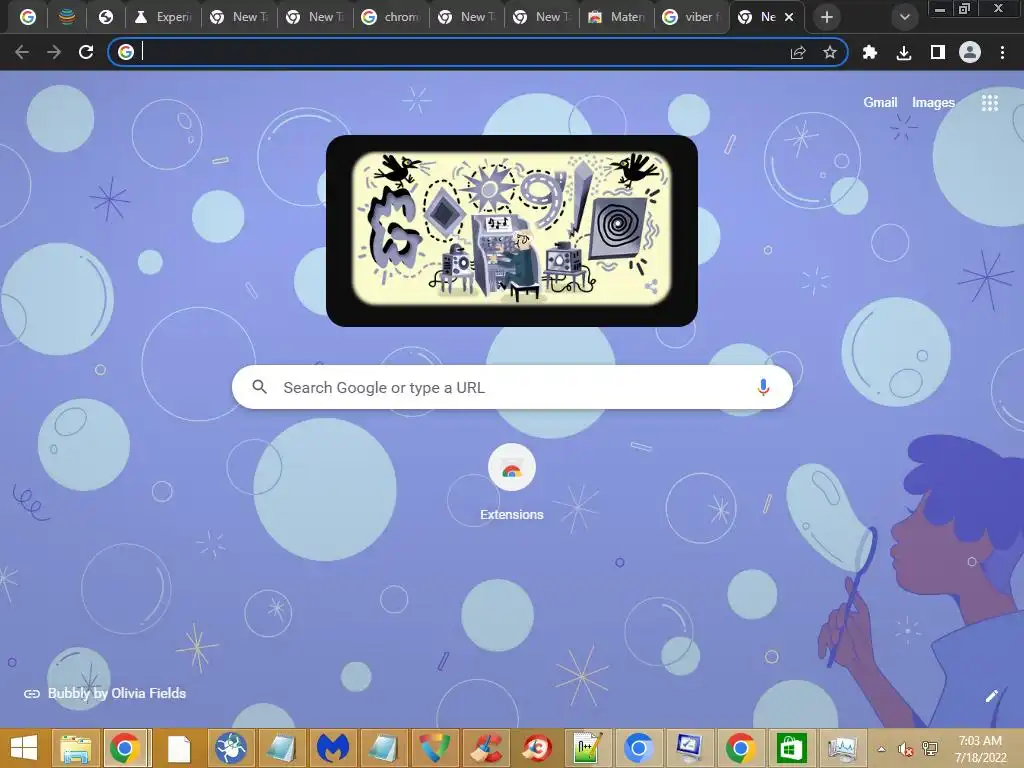This screenshot has width=1024, height=768.
Task: Bookmark this tab with the star icon
Action: click(829, 52)
